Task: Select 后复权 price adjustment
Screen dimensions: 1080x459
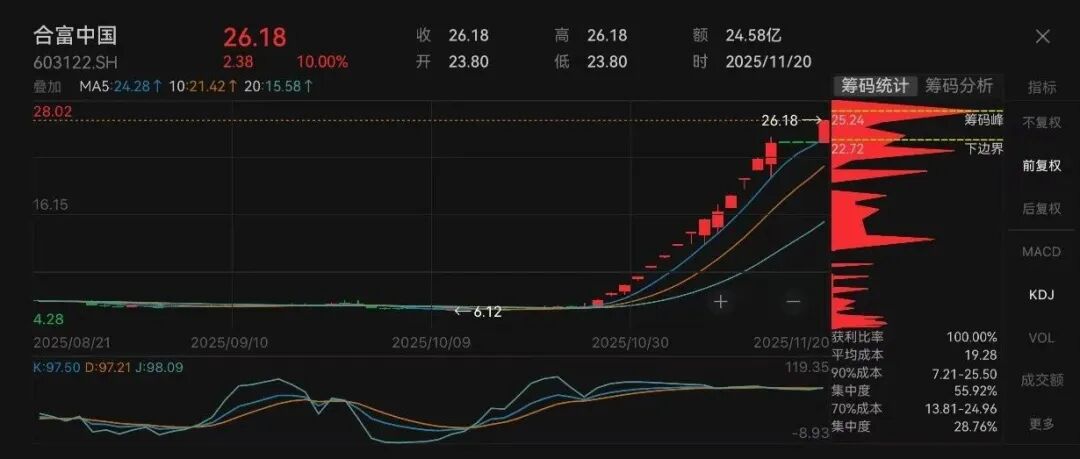Action: coord(1041,209)
